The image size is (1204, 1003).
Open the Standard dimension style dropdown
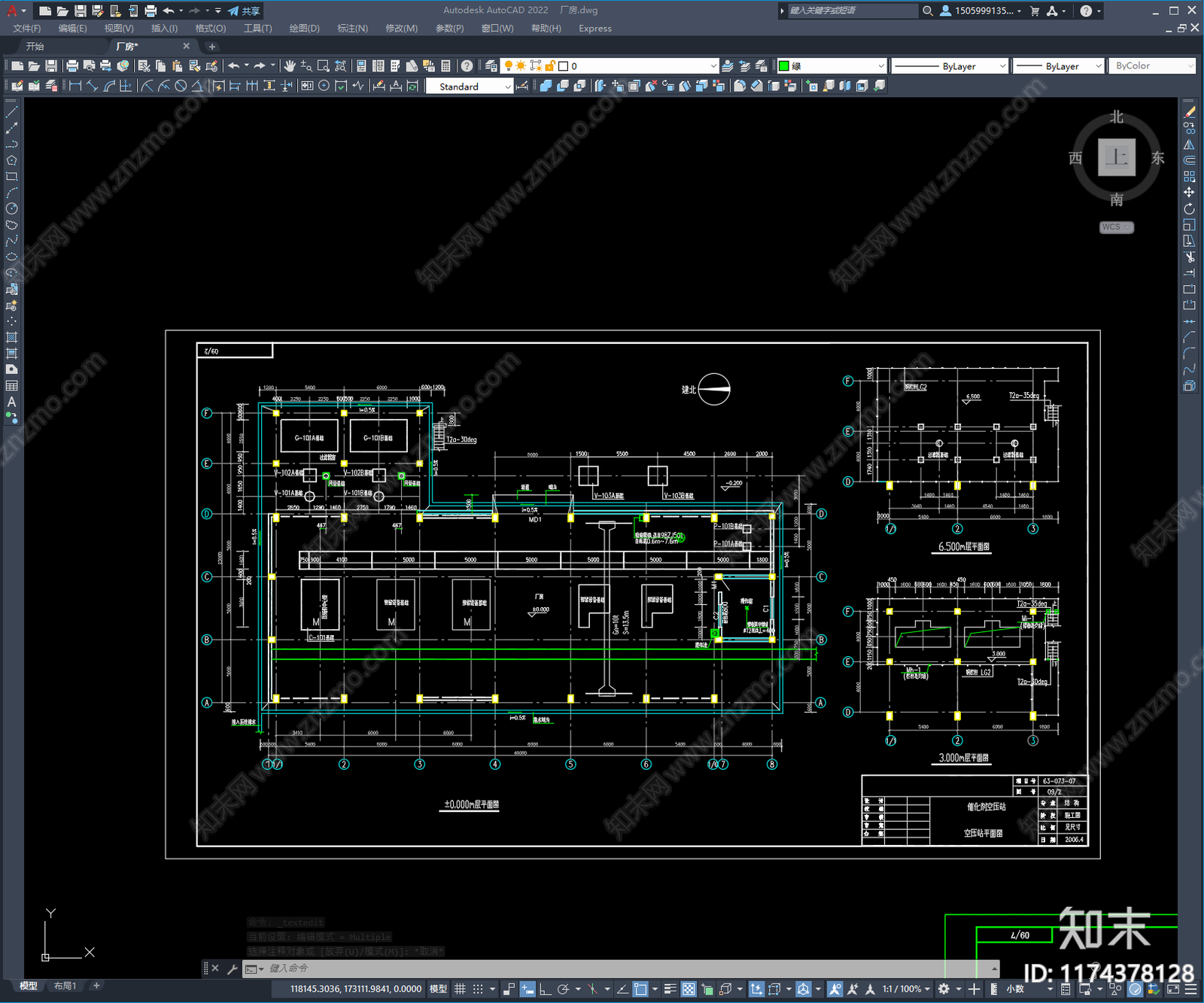pyautogui.click(x=470, y=87)
